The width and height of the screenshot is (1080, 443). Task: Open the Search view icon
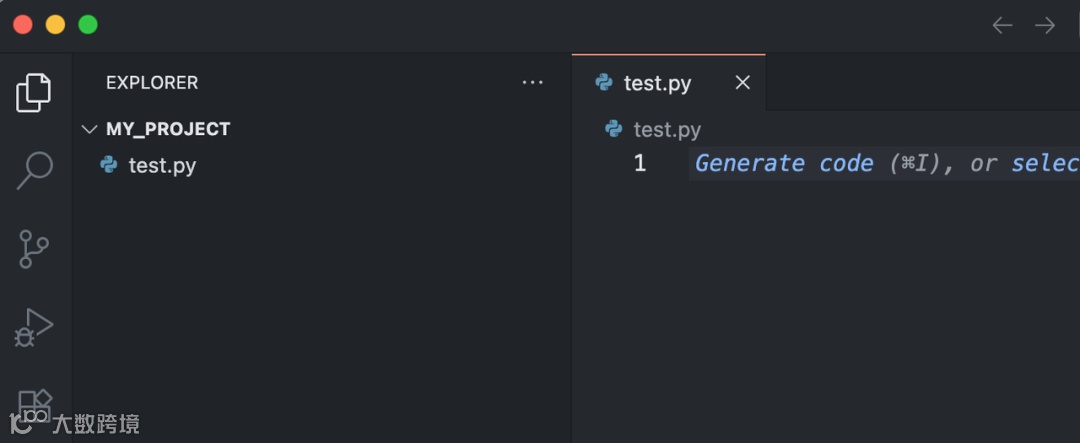(35, 170)
